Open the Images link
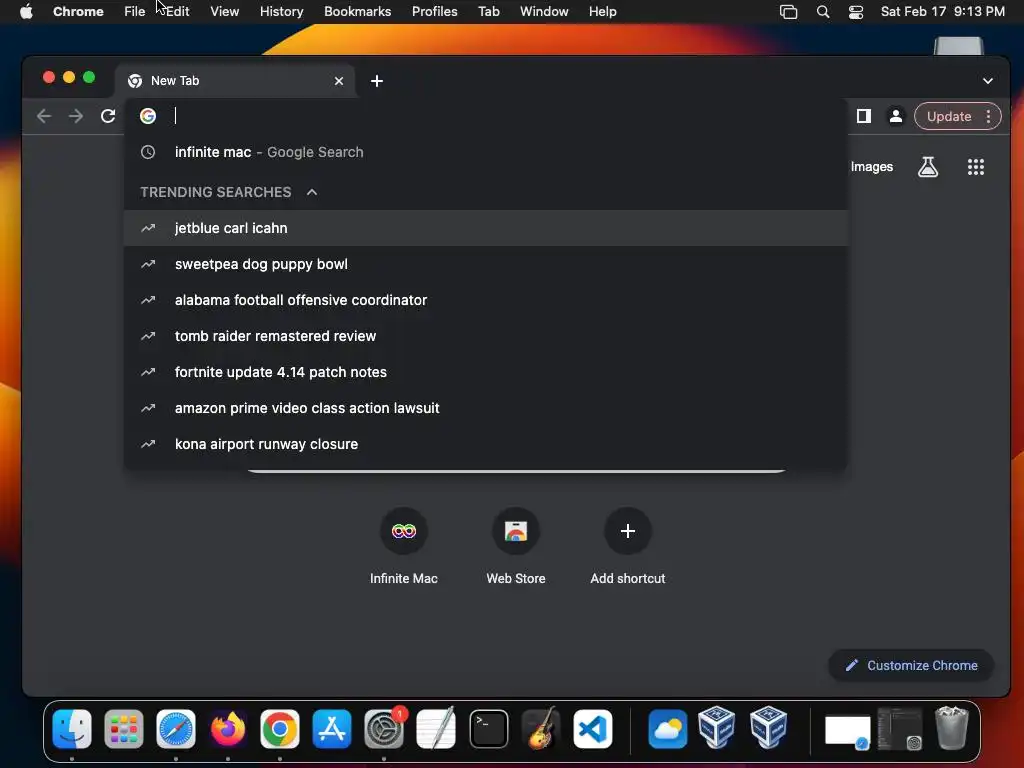 [871, 167]
